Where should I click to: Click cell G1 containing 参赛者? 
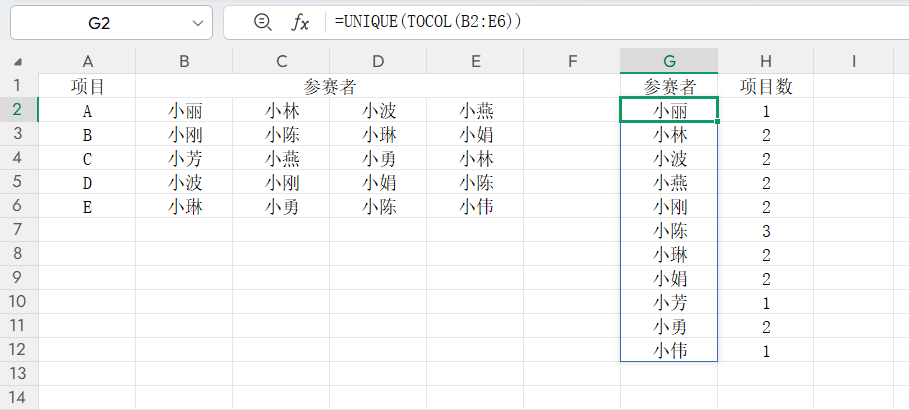669,86
